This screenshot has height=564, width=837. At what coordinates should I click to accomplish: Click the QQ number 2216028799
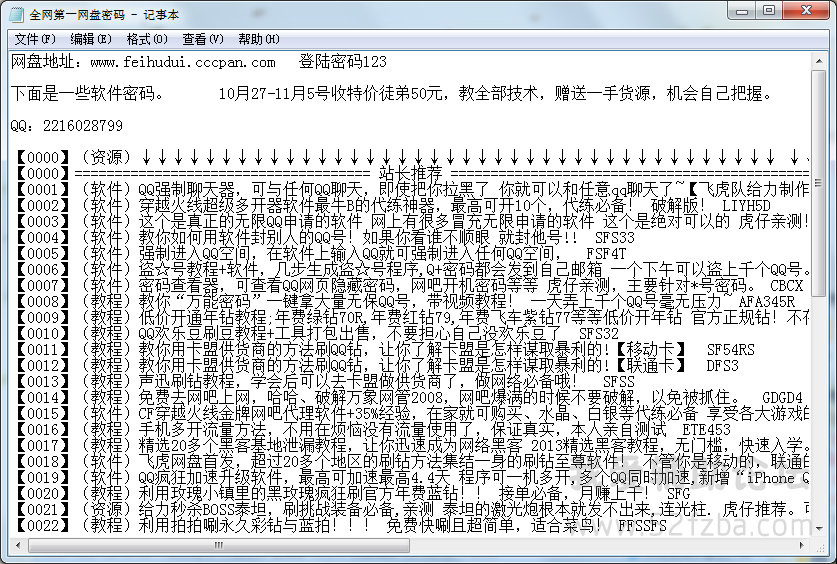pos(83,126)
